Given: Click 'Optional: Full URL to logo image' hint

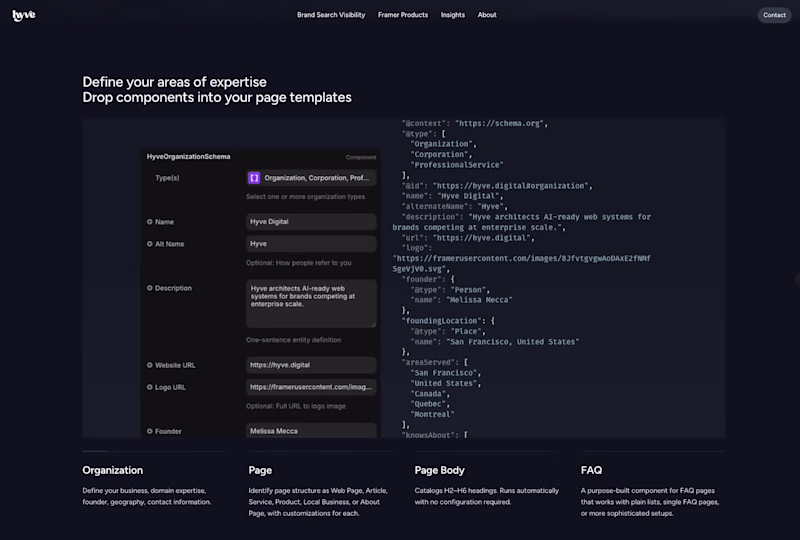Looking at the screenshot, I should pos(296,406).
